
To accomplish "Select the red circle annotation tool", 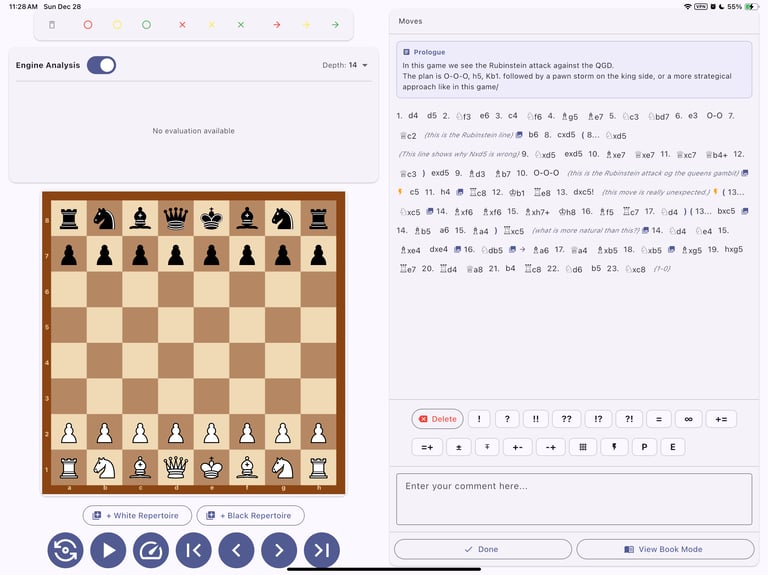I will (x=88, y=24).
